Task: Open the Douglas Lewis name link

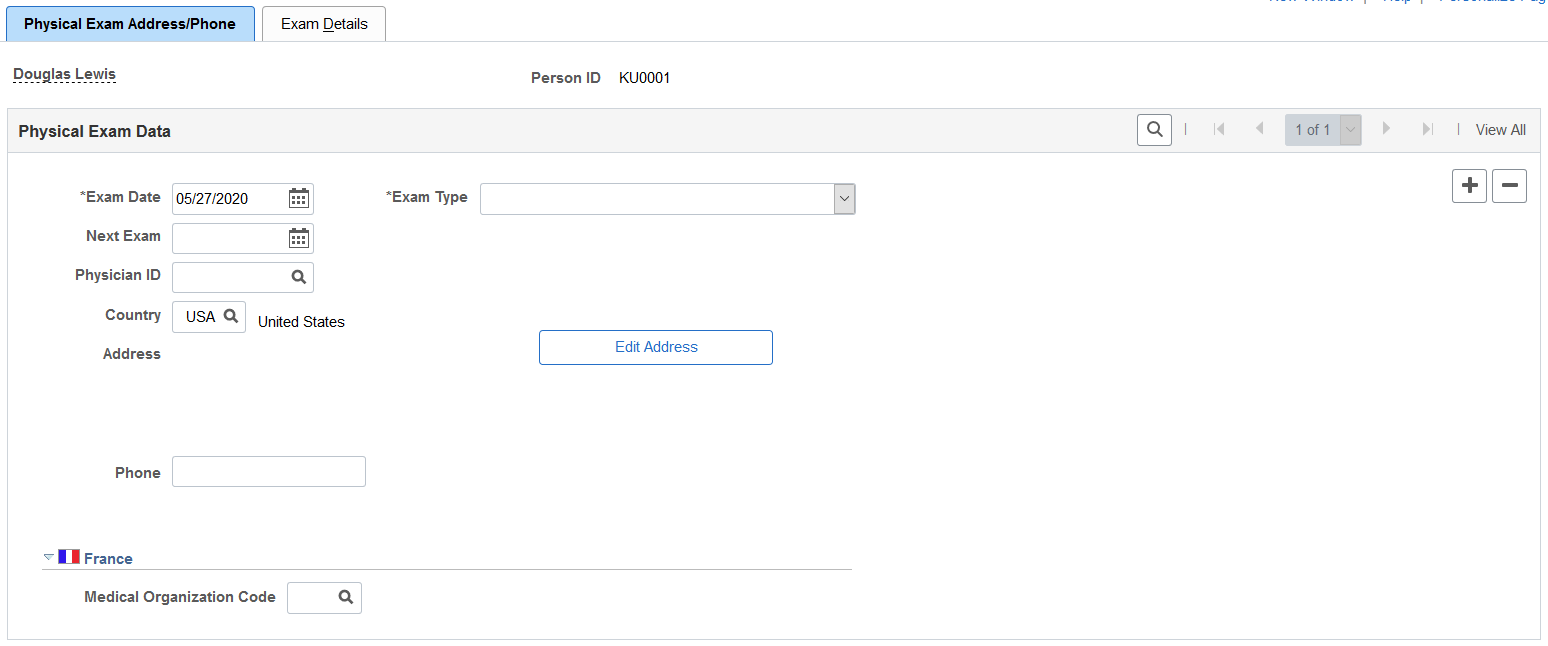Action: [65, 74]
